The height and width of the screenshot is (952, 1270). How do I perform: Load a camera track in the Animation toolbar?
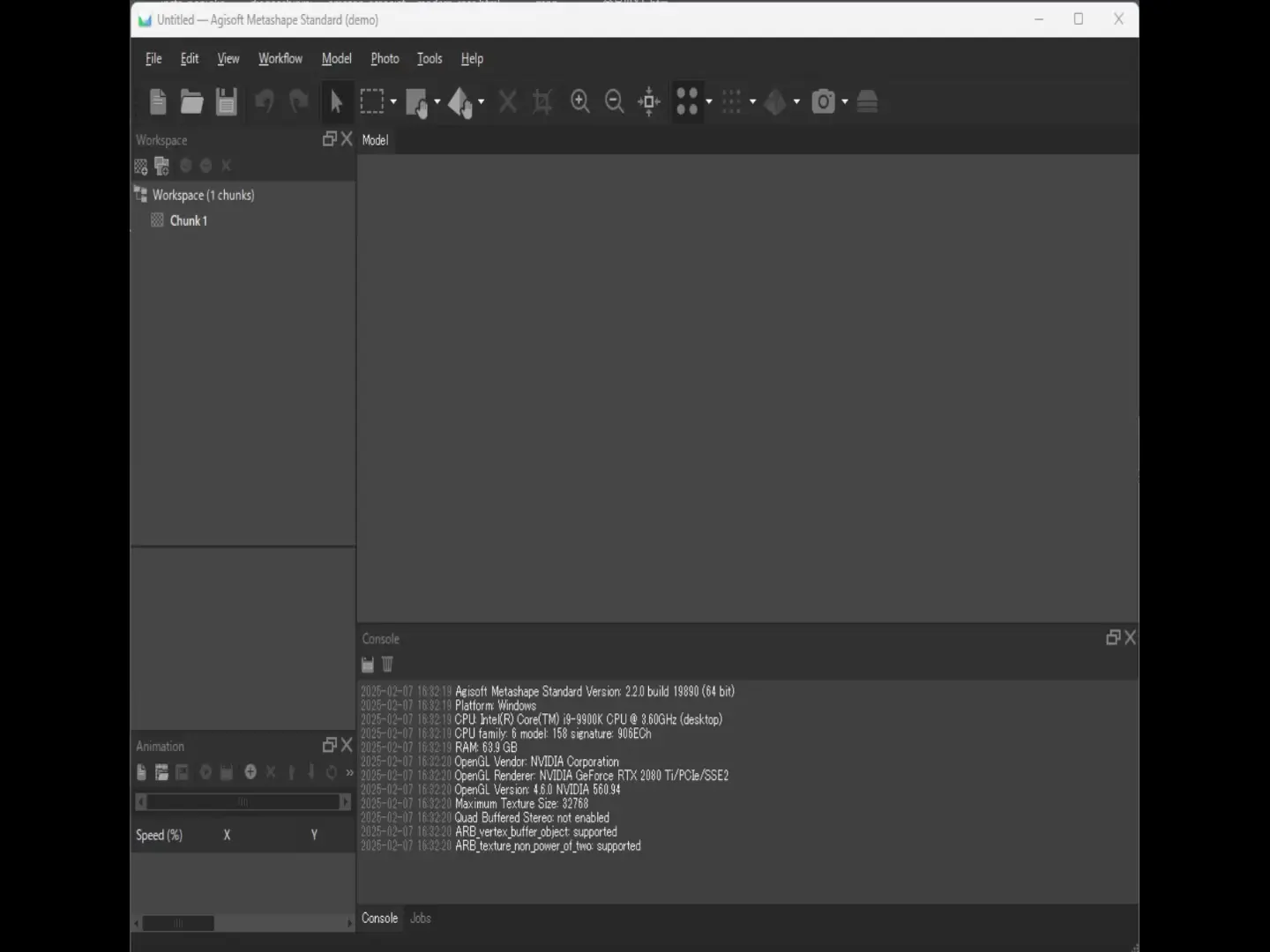click(161, 772)
